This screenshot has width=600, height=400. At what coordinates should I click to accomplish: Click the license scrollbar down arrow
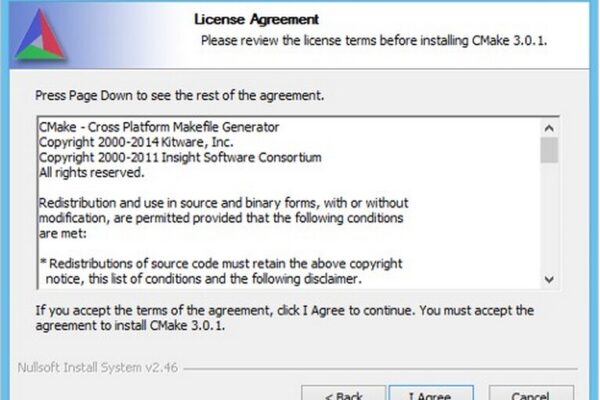[549, 279]
